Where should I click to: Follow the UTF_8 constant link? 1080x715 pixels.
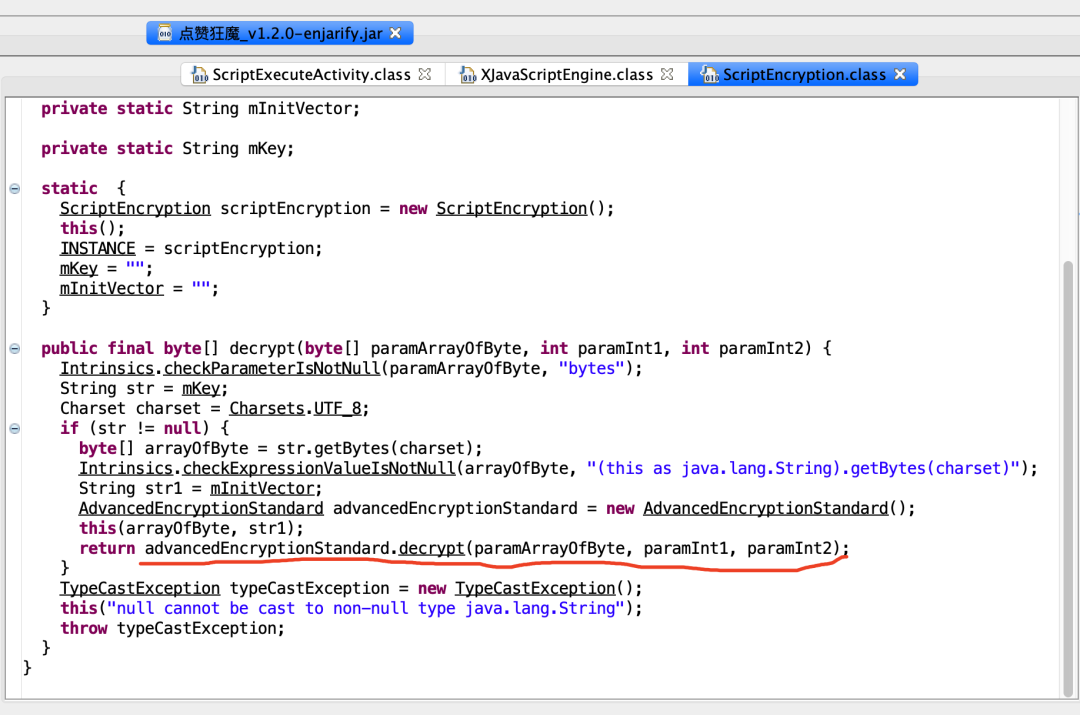[338, 408]
